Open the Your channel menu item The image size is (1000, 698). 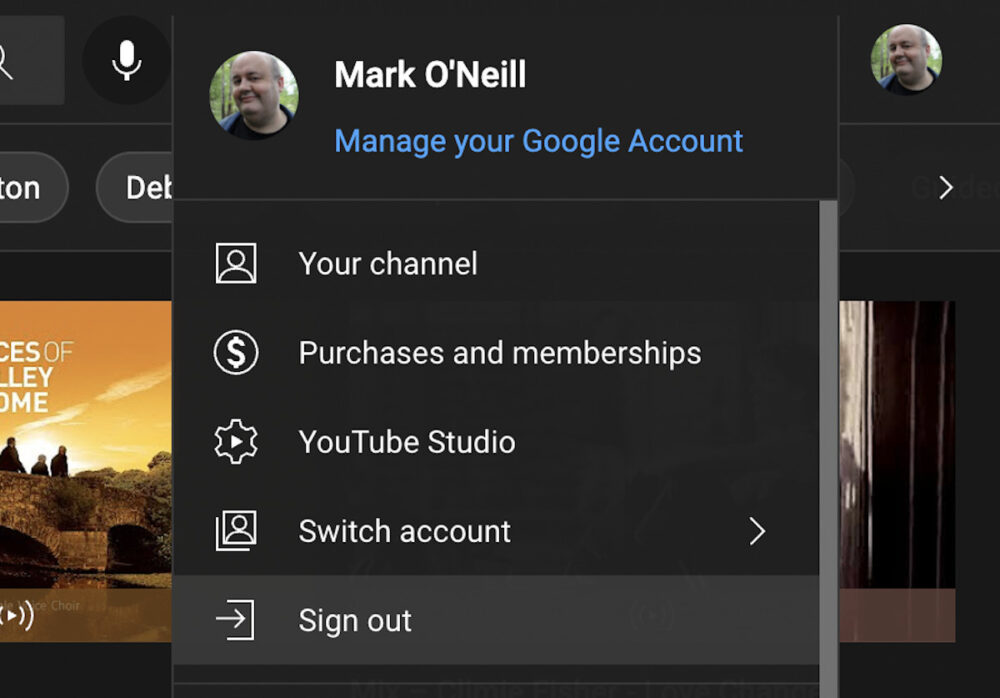(388, 264)
